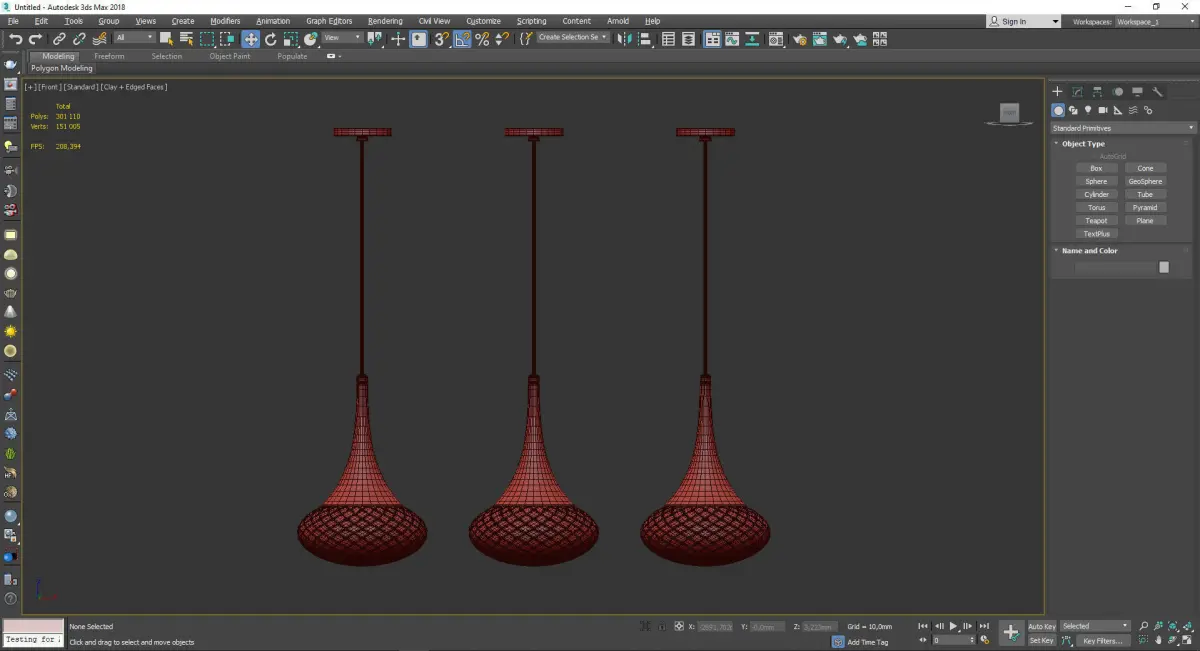Open the Layer Explorer icon

click(x=688, y=39)
